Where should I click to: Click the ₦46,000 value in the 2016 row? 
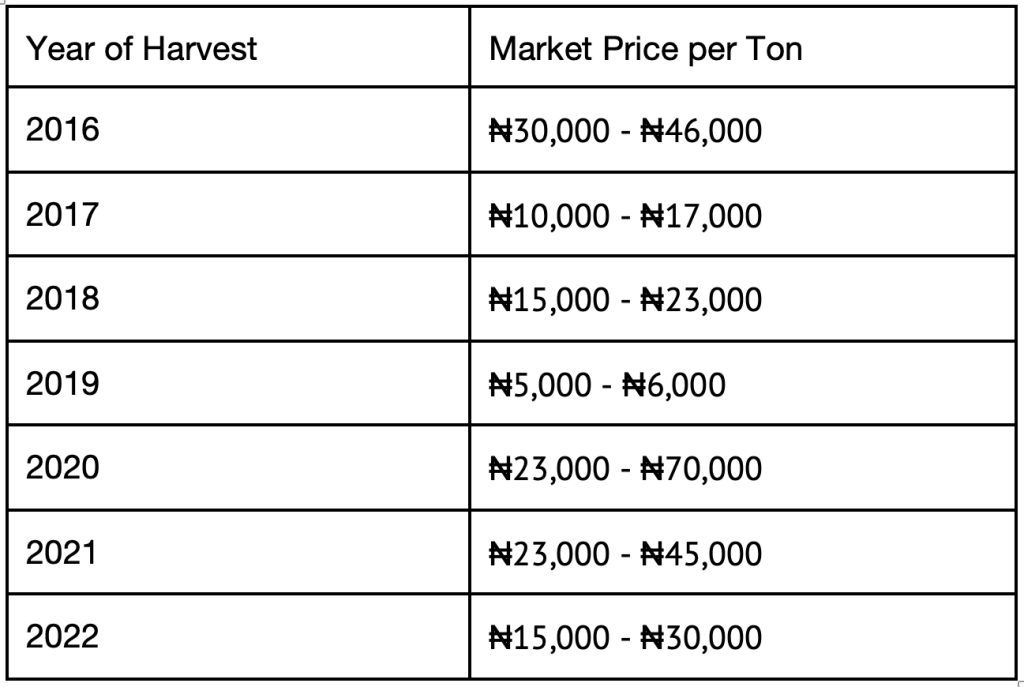[701, 130]
